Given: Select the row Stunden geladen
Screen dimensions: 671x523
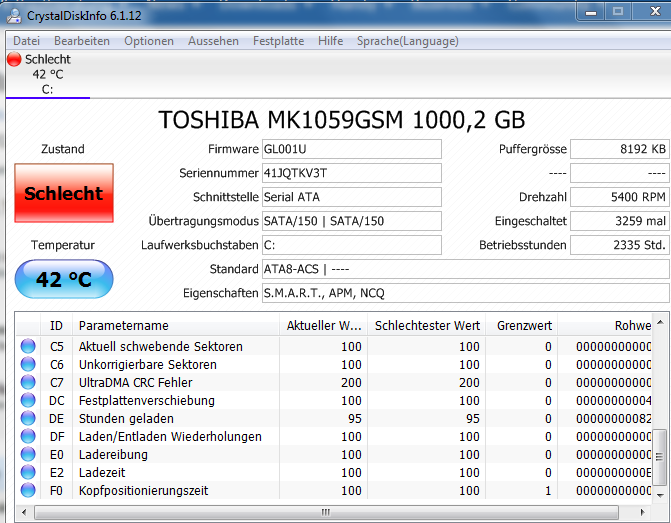Looking at the screenshot, I should [x=334, y=418].
